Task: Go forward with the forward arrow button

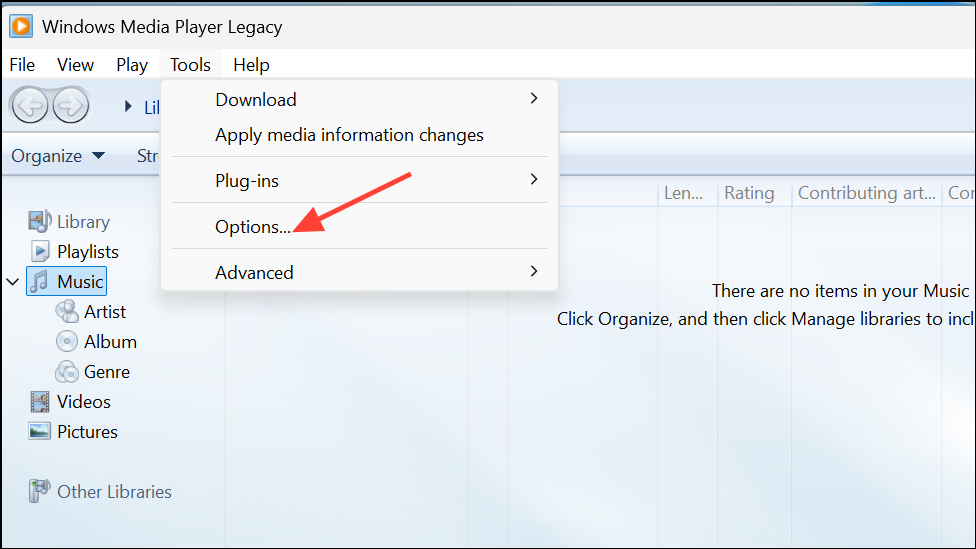Action: pos(70,105)
